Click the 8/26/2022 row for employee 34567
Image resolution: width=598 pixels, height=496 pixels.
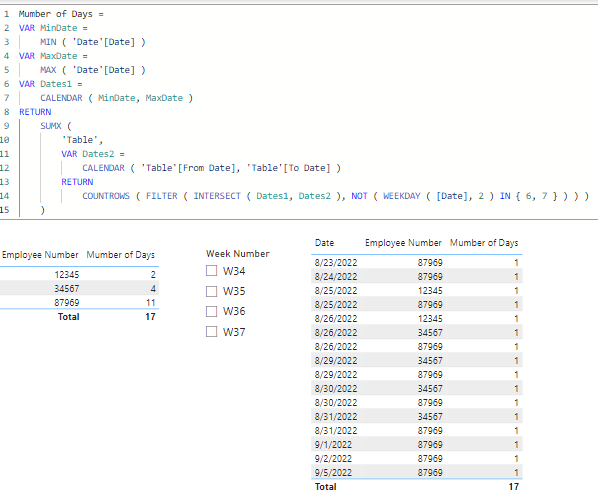pyautogui.click(x=417, y=332)
